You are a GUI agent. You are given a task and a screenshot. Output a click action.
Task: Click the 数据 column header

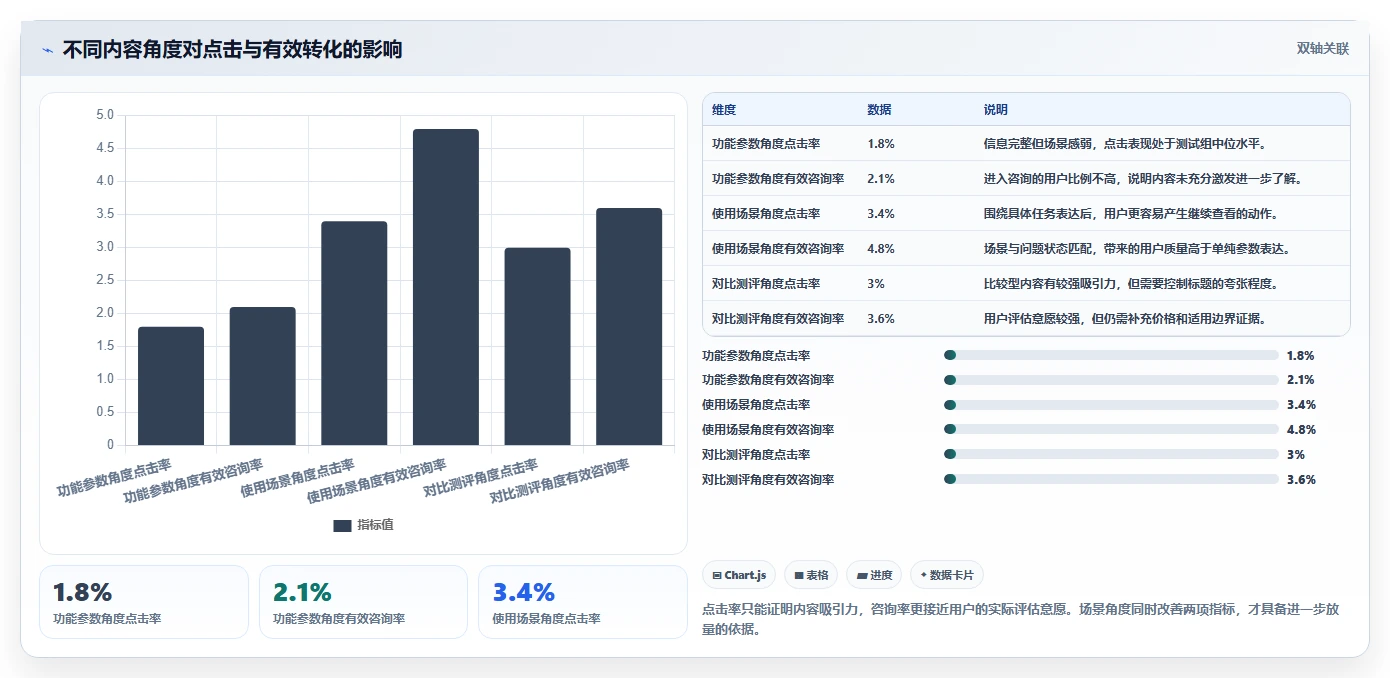[879, 110]
